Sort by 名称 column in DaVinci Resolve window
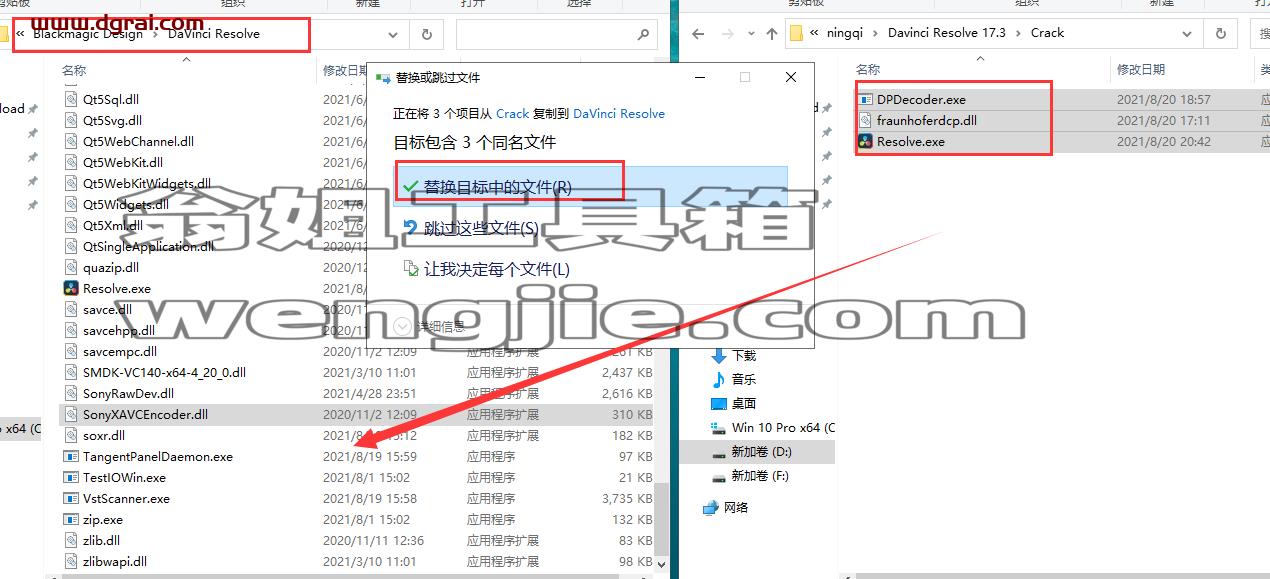Screen dimensions: 1270x579 [x=74, y=71]
